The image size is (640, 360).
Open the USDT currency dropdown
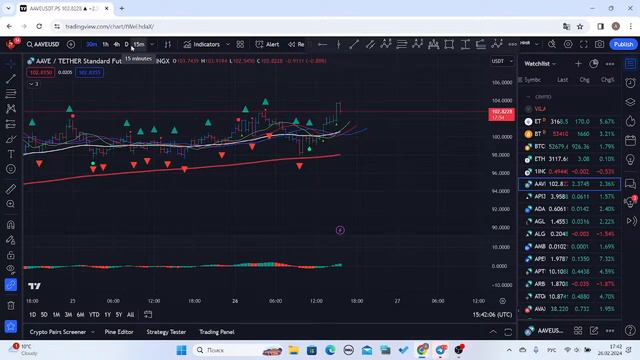502,61
